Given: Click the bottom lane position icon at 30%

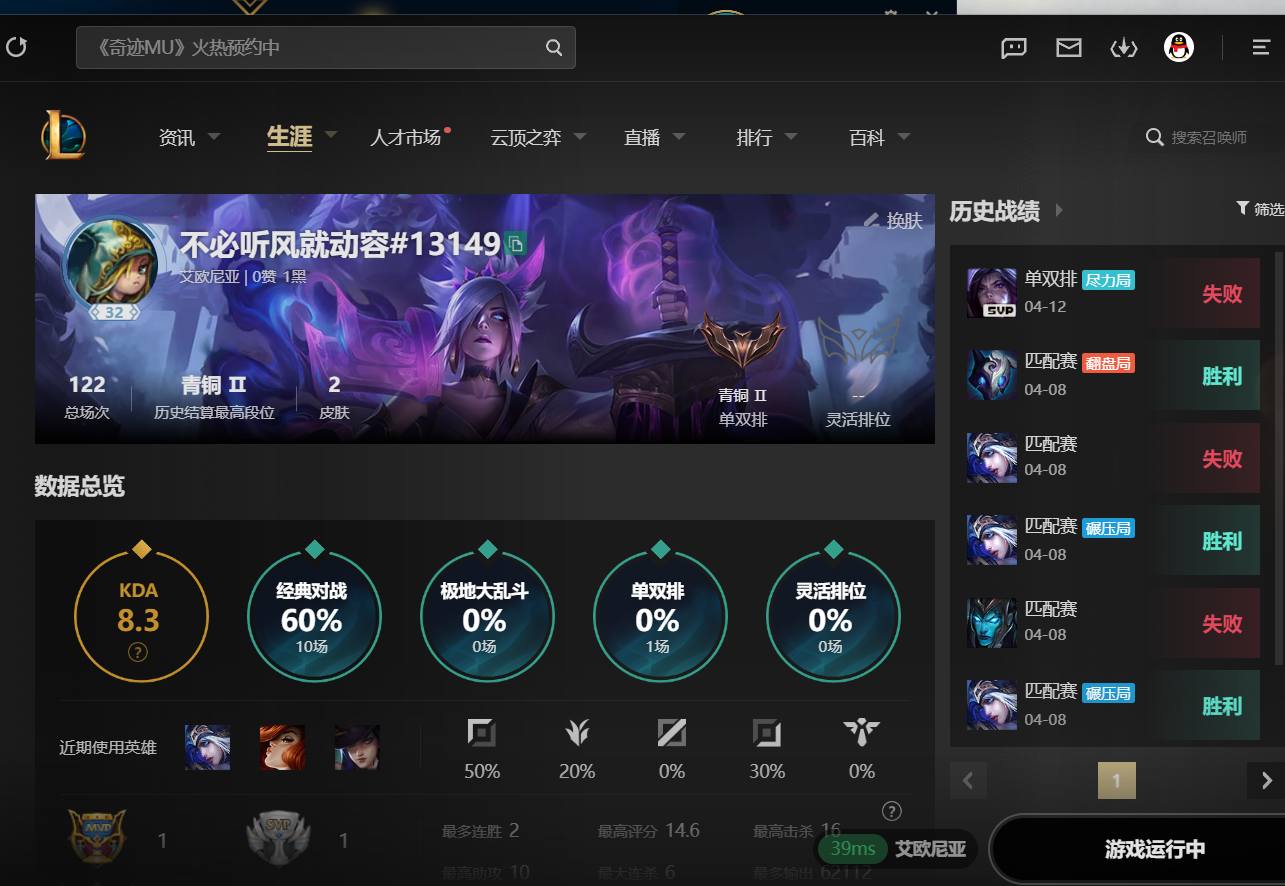Looking at the screenshot, I should pyautogui.click(x=767, y=734).
